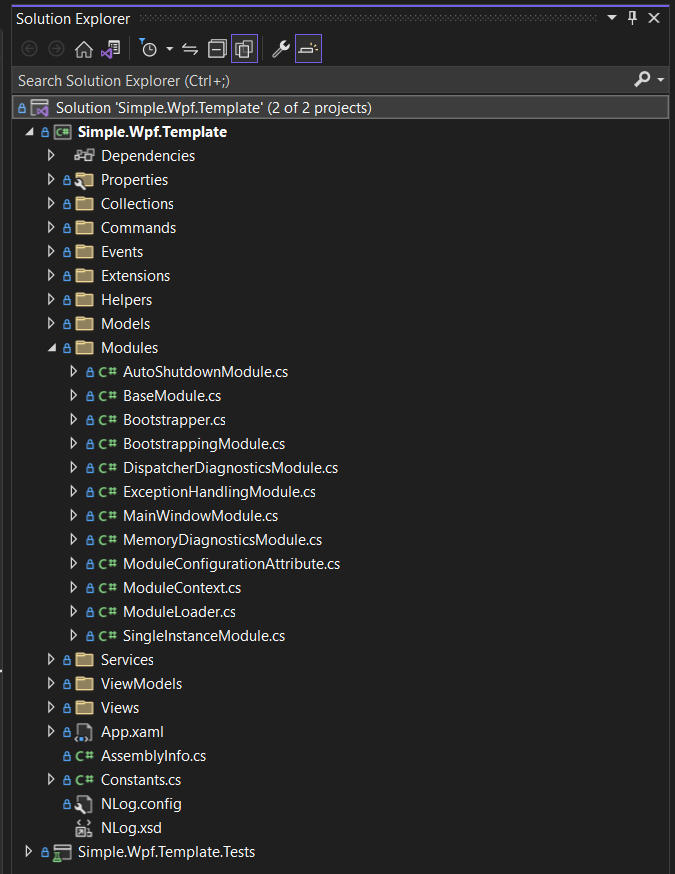
Task: Open the Window Position dropdown menu
Action: coord(612,18)
